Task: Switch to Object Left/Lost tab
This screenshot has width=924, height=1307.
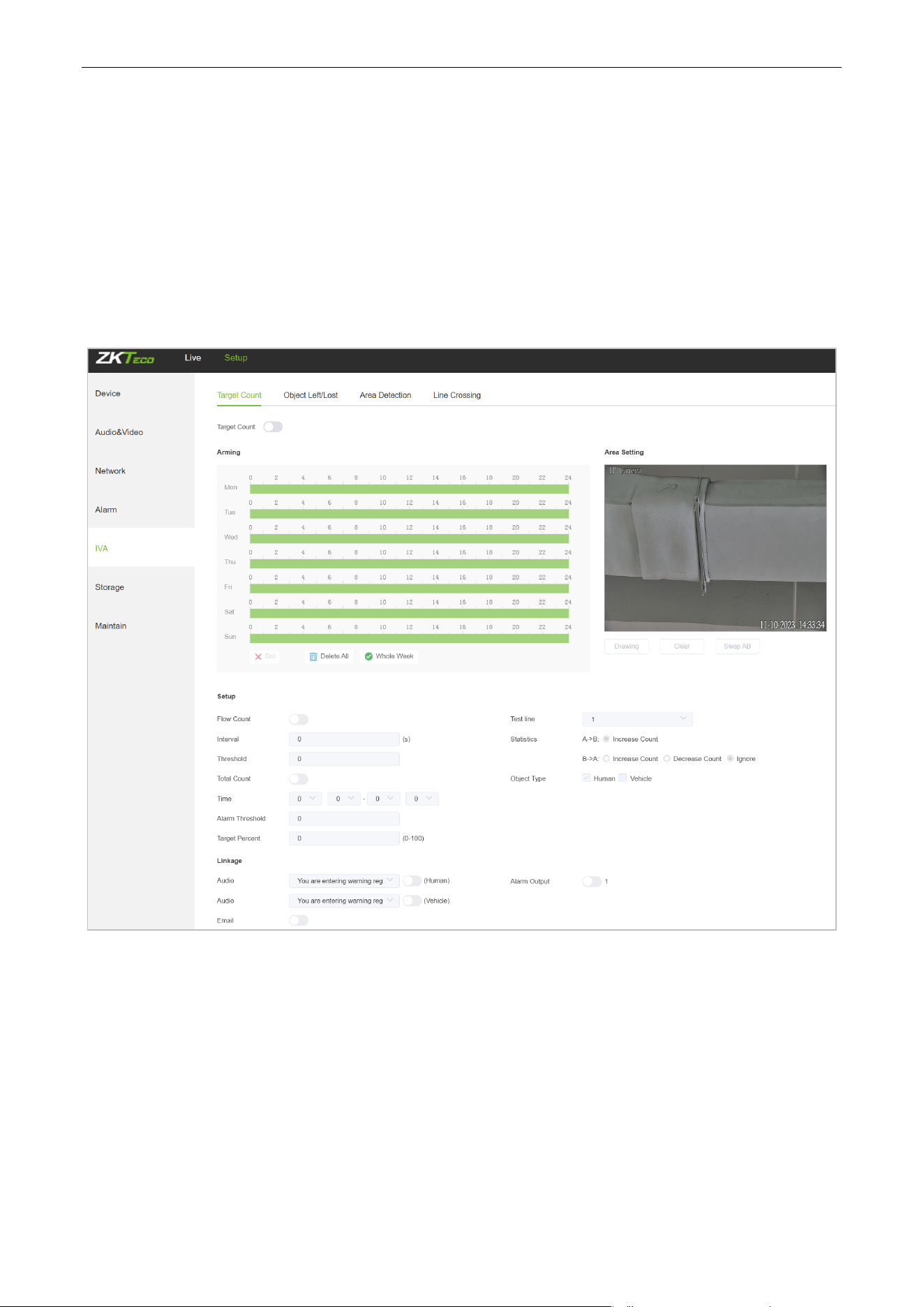Action: (x=311, y=395)
